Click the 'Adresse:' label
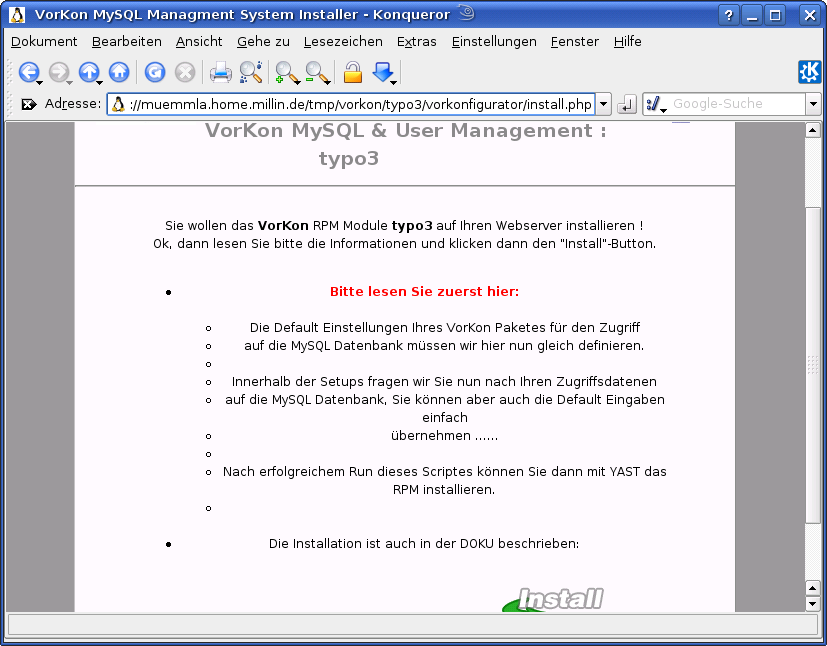Image resolution: width=827 pixels, height=646 pixels. (73, 104)
